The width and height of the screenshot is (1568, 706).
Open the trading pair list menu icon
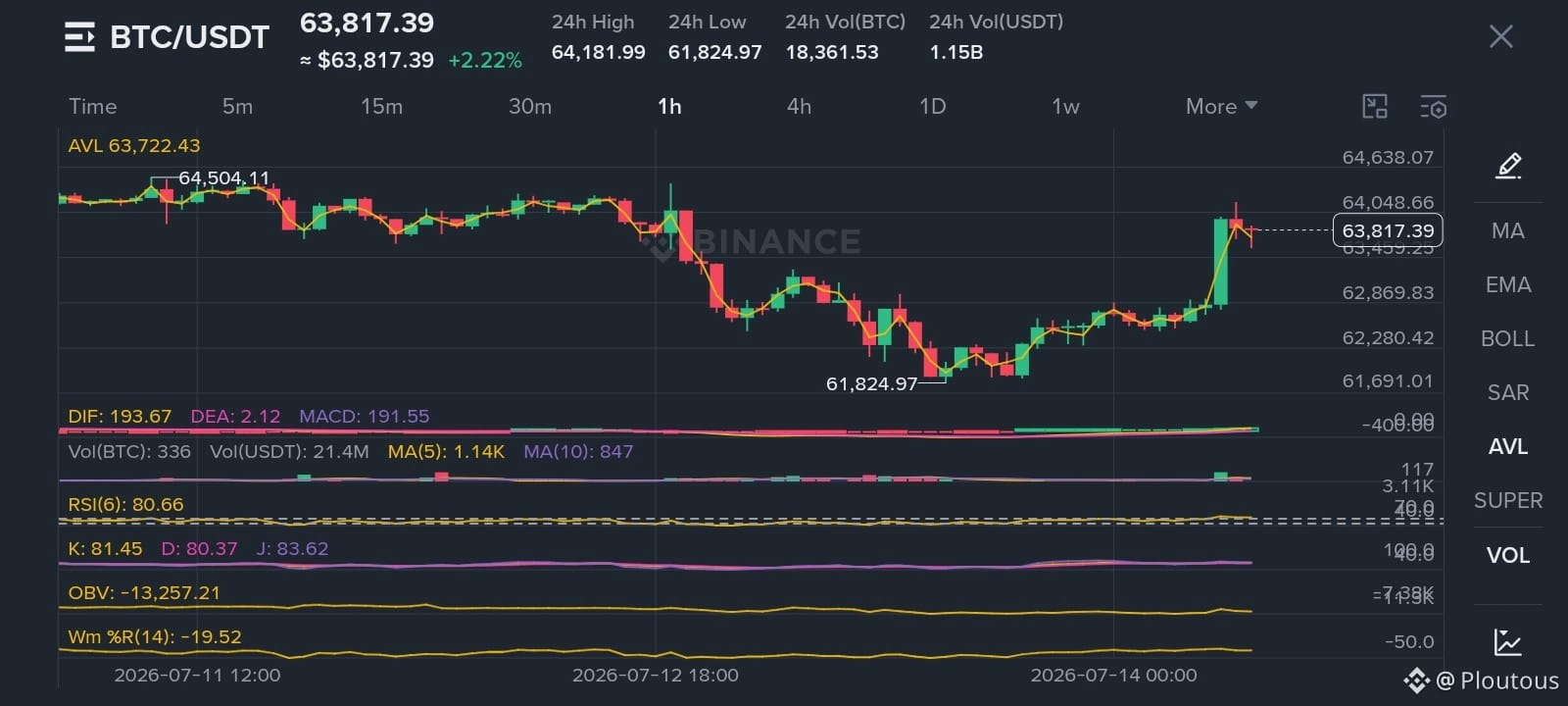pos(79,37)
